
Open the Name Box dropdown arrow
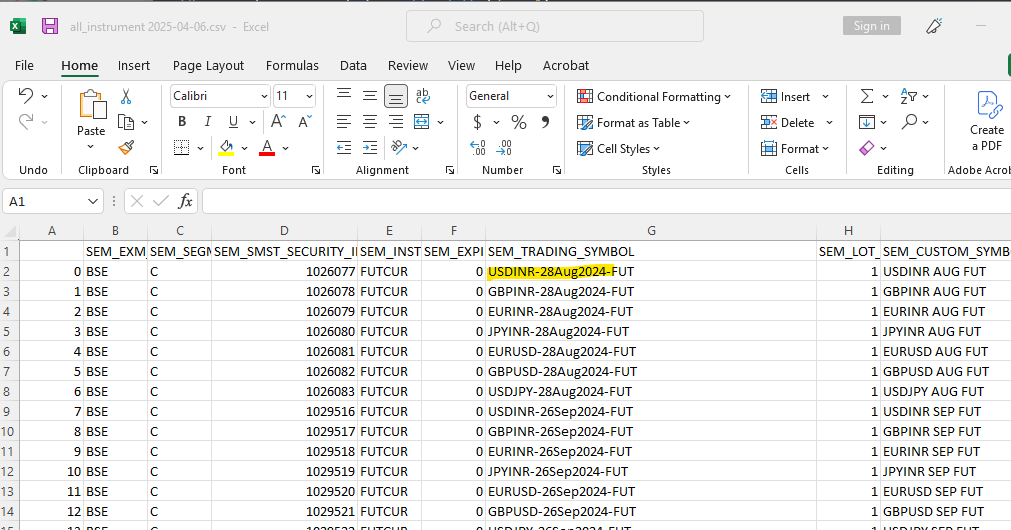(x=93, y=202)
